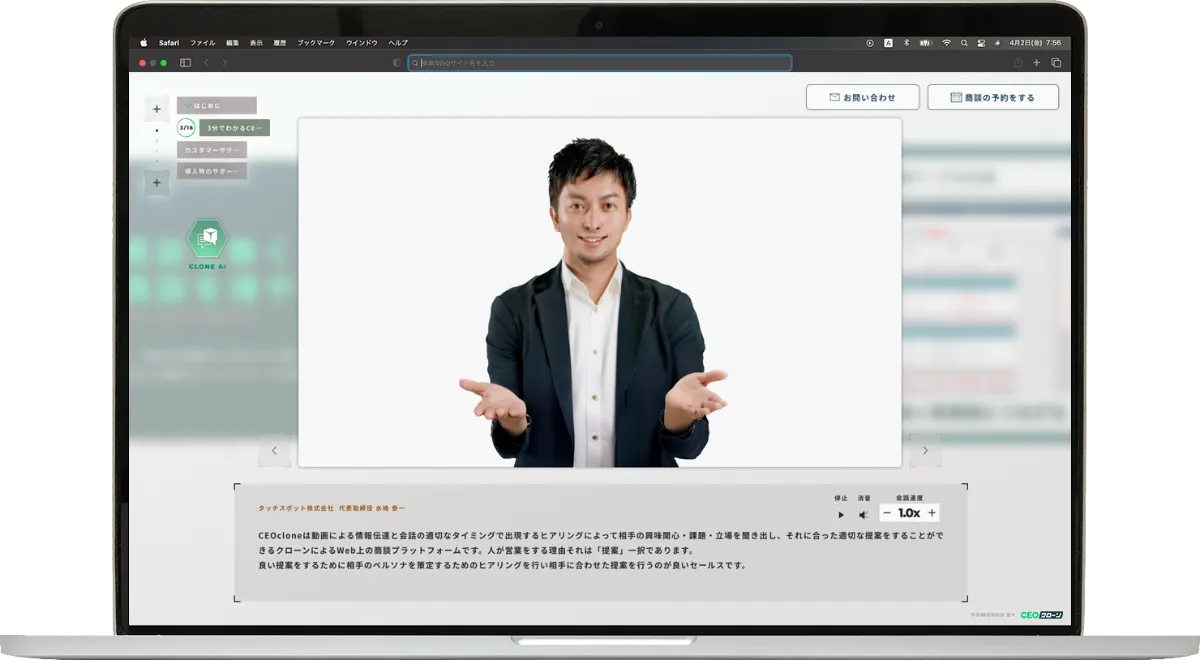Increase speech speed with the plus button
The width and height of the screenshot is (1200, 660).
pyautogui.click(x=932, y=513)
